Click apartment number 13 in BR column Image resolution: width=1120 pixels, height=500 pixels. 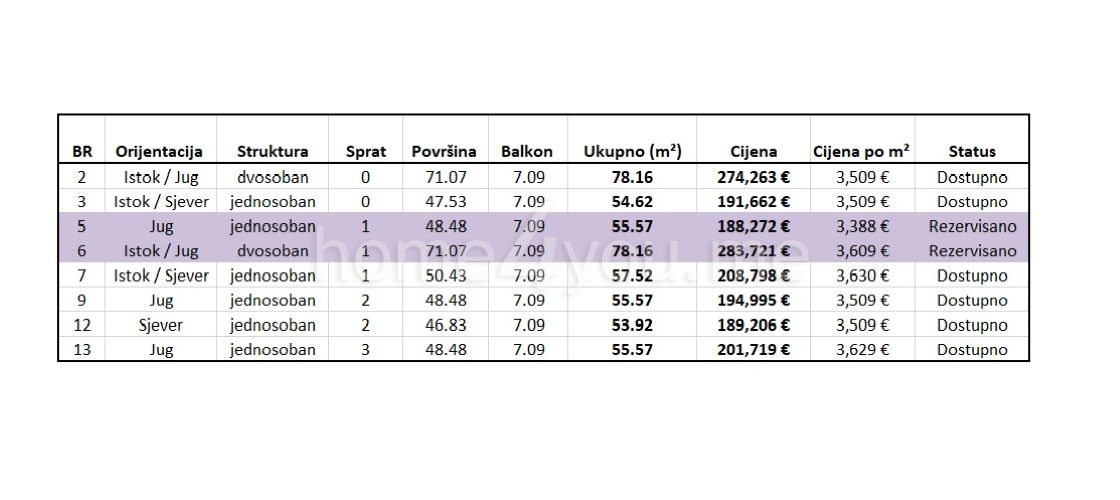tap(81, 349)
